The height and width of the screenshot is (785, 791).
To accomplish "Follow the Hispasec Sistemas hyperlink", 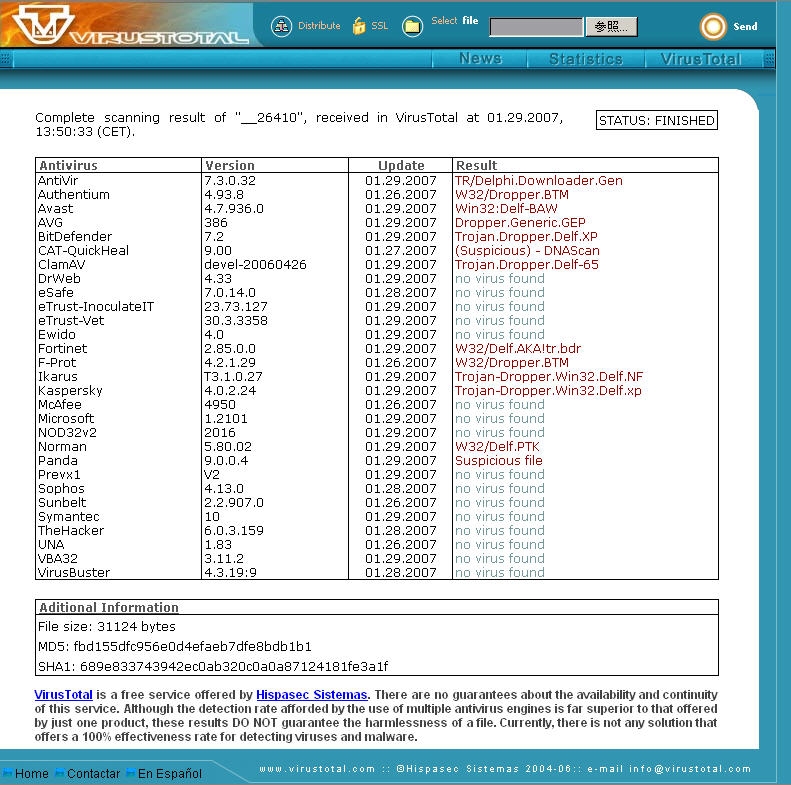I will point(311,695).
